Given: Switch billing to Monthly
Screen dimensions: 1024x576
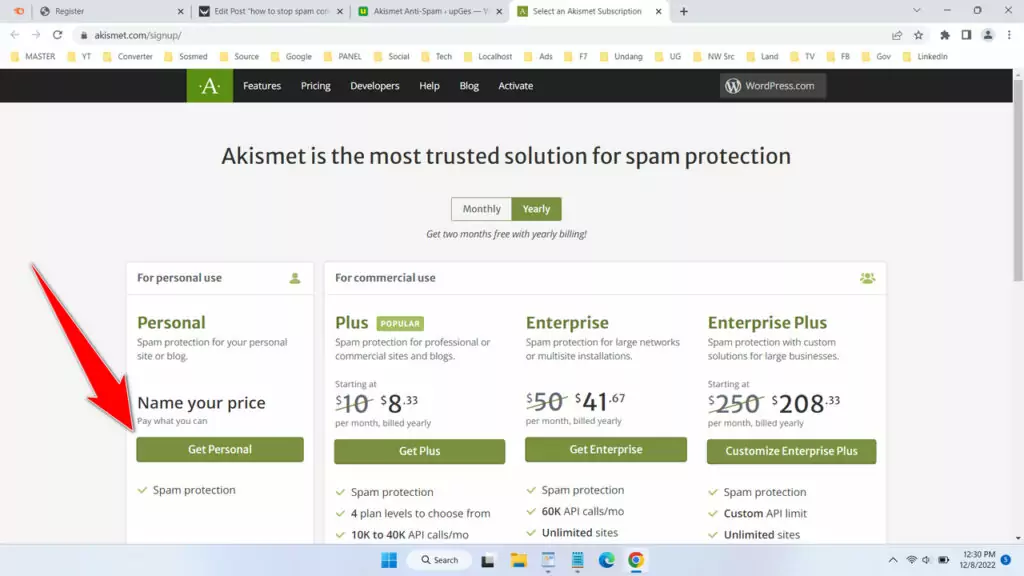Looking at the screenshot, I should (481, 209).
